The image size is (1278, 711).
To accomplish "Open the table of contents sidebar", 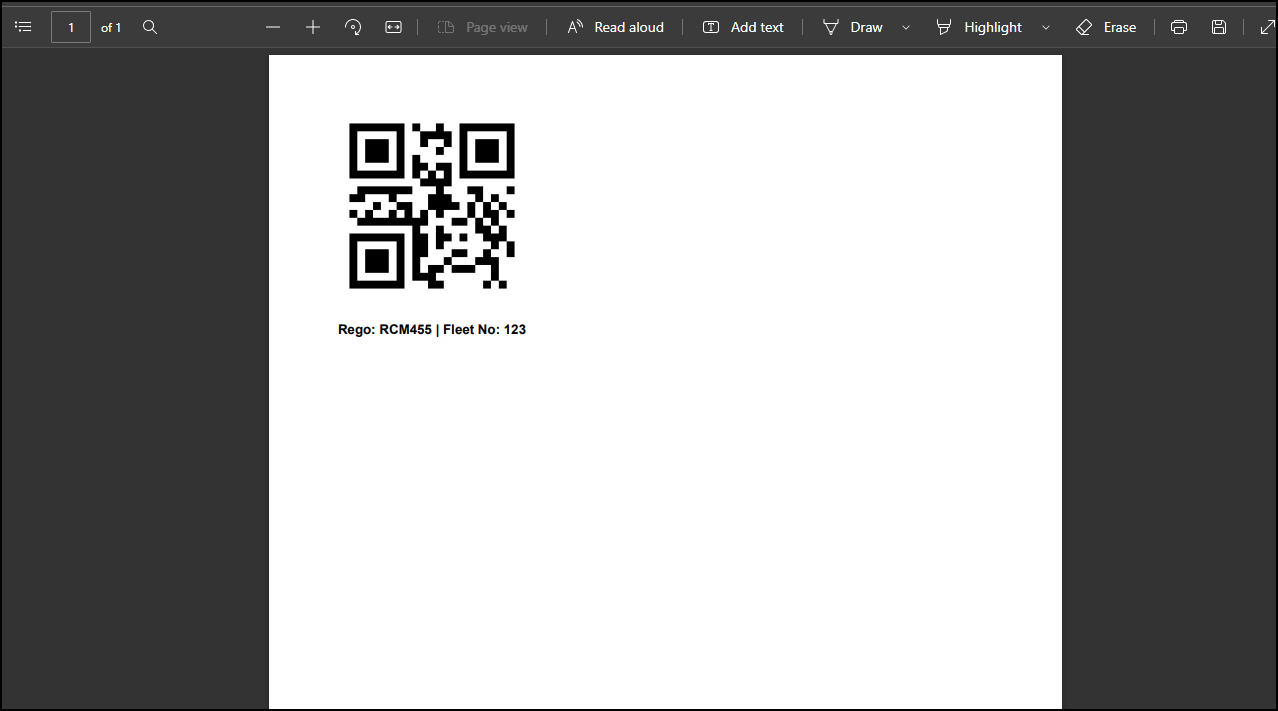I will pos(24,27).
